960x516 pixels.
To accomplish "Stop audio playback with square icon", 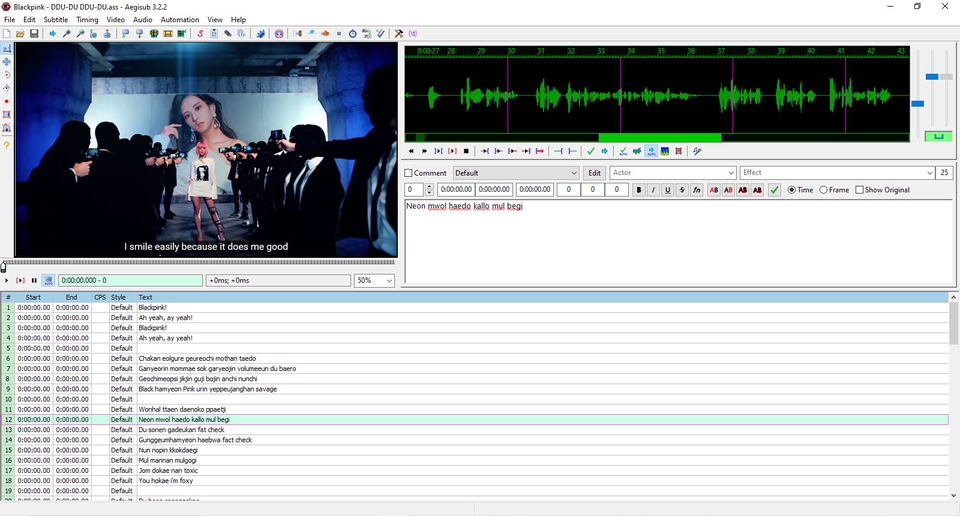I will 466,151.
